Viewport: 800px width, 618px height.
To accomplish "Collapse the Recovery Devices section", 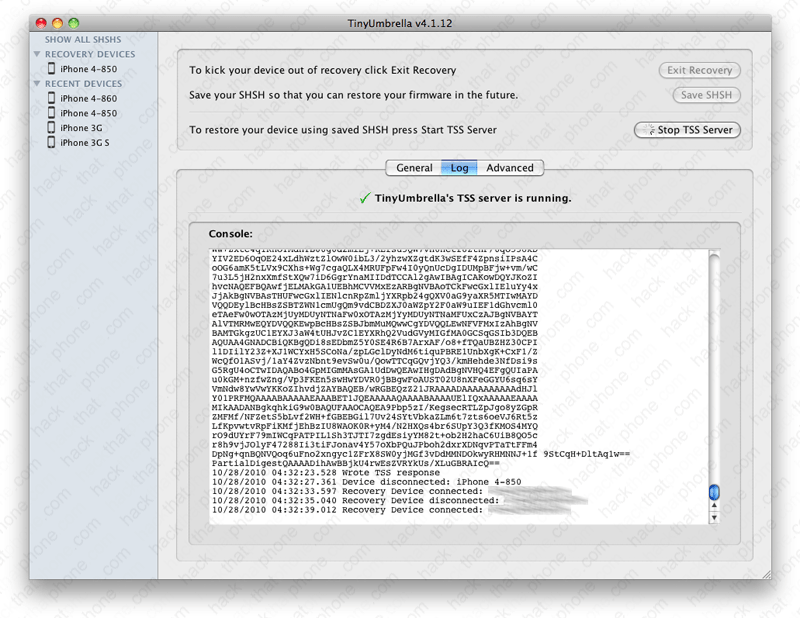I will [x=38, y=55].
